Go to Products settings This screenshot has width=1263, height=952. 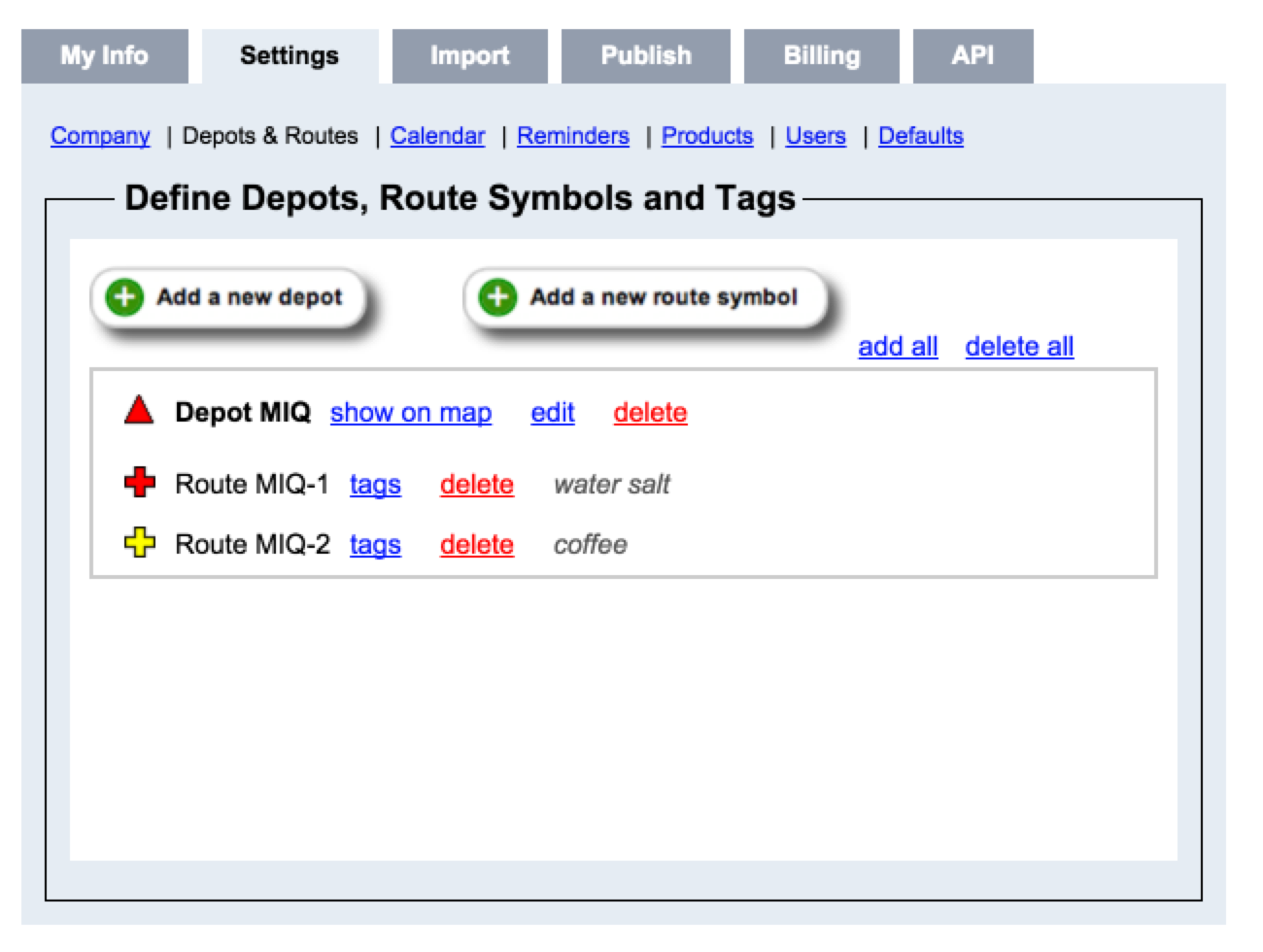[706, 136]
